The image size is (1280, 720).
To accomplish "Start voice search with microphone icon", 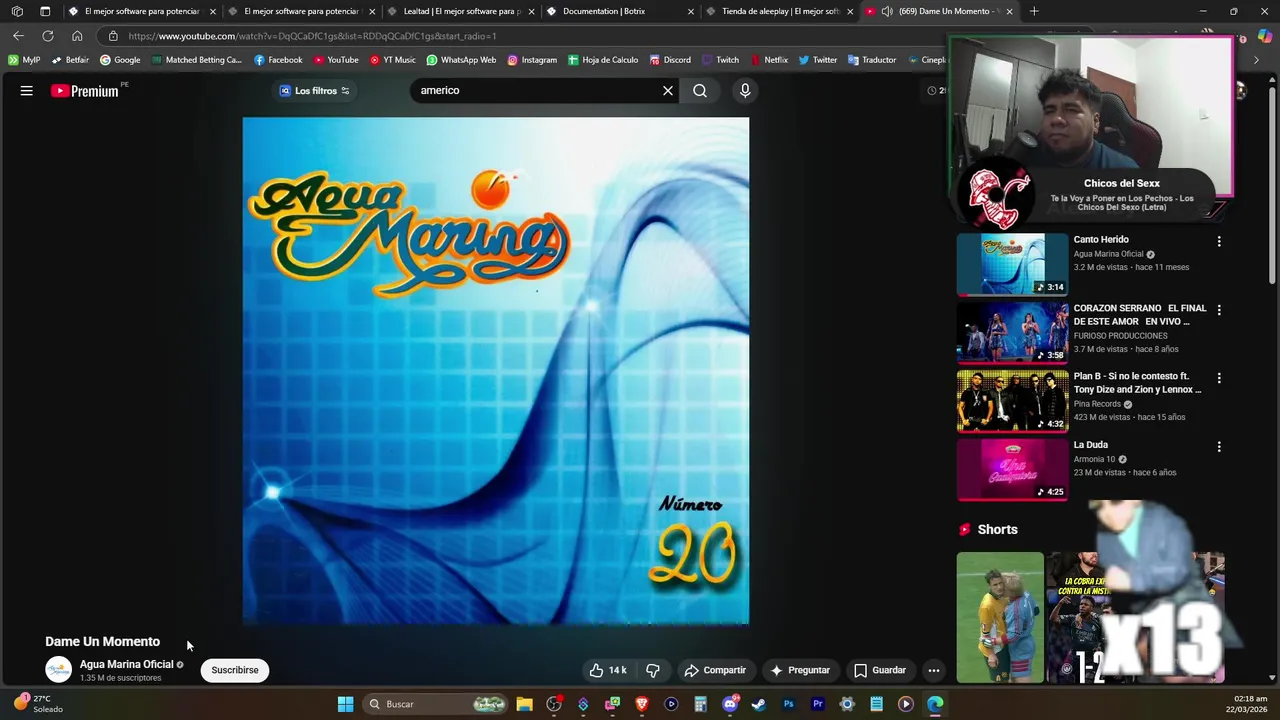I will point(745,91).
